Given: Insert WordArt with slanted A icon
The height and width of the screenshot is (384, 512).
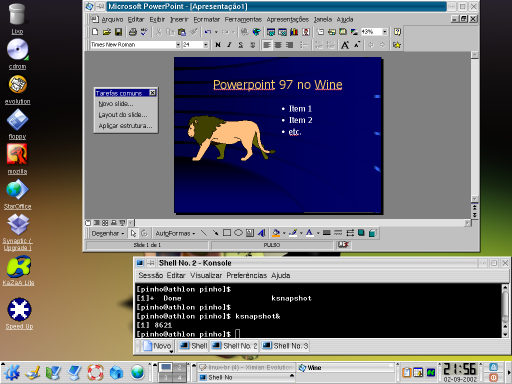Looking at the screenshot, I should (x=261, y=233).
